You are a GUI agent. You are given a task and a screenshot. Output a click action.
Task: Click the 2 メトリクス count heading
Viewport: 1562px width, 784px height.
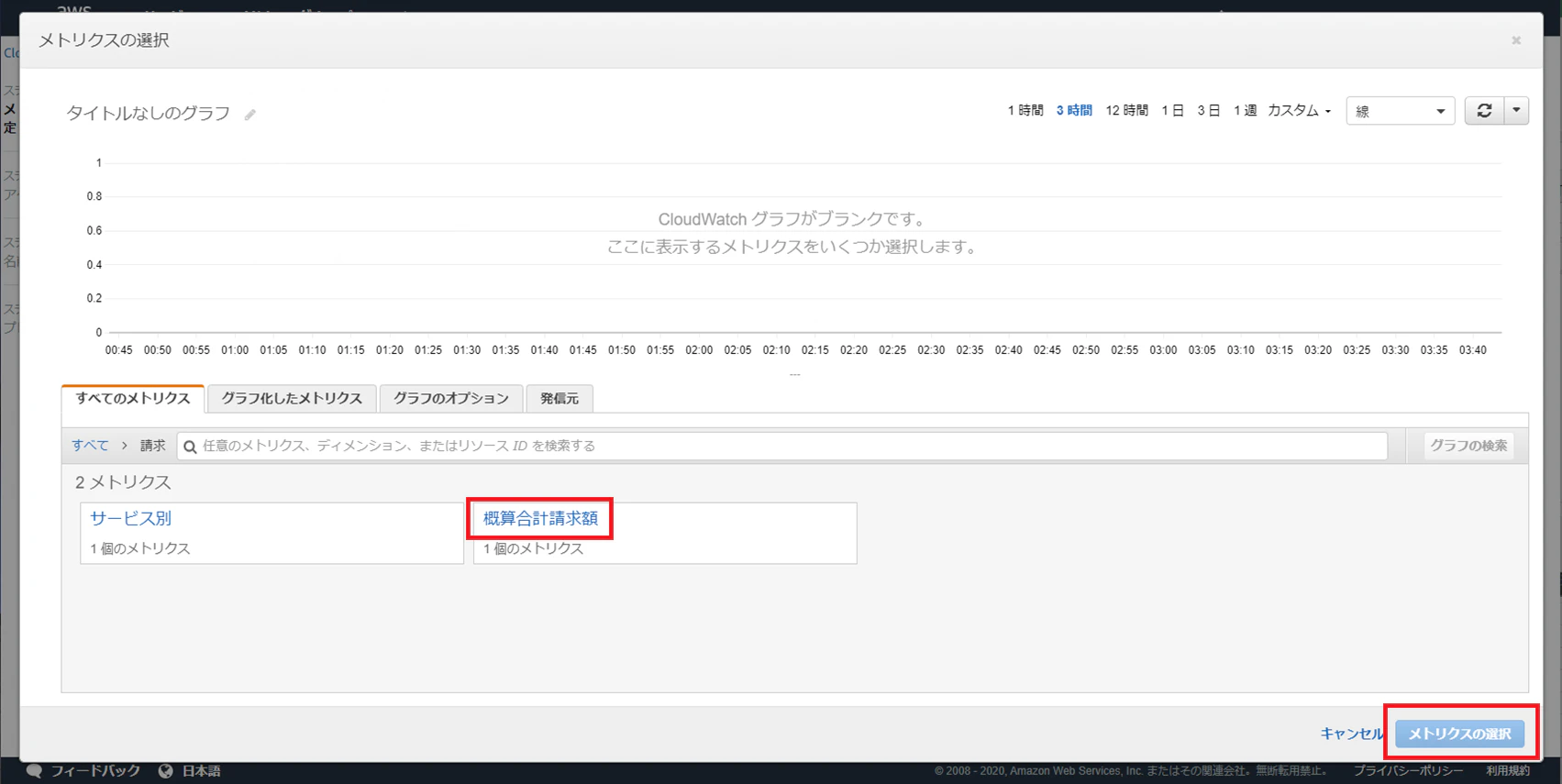tap(123, 482)
